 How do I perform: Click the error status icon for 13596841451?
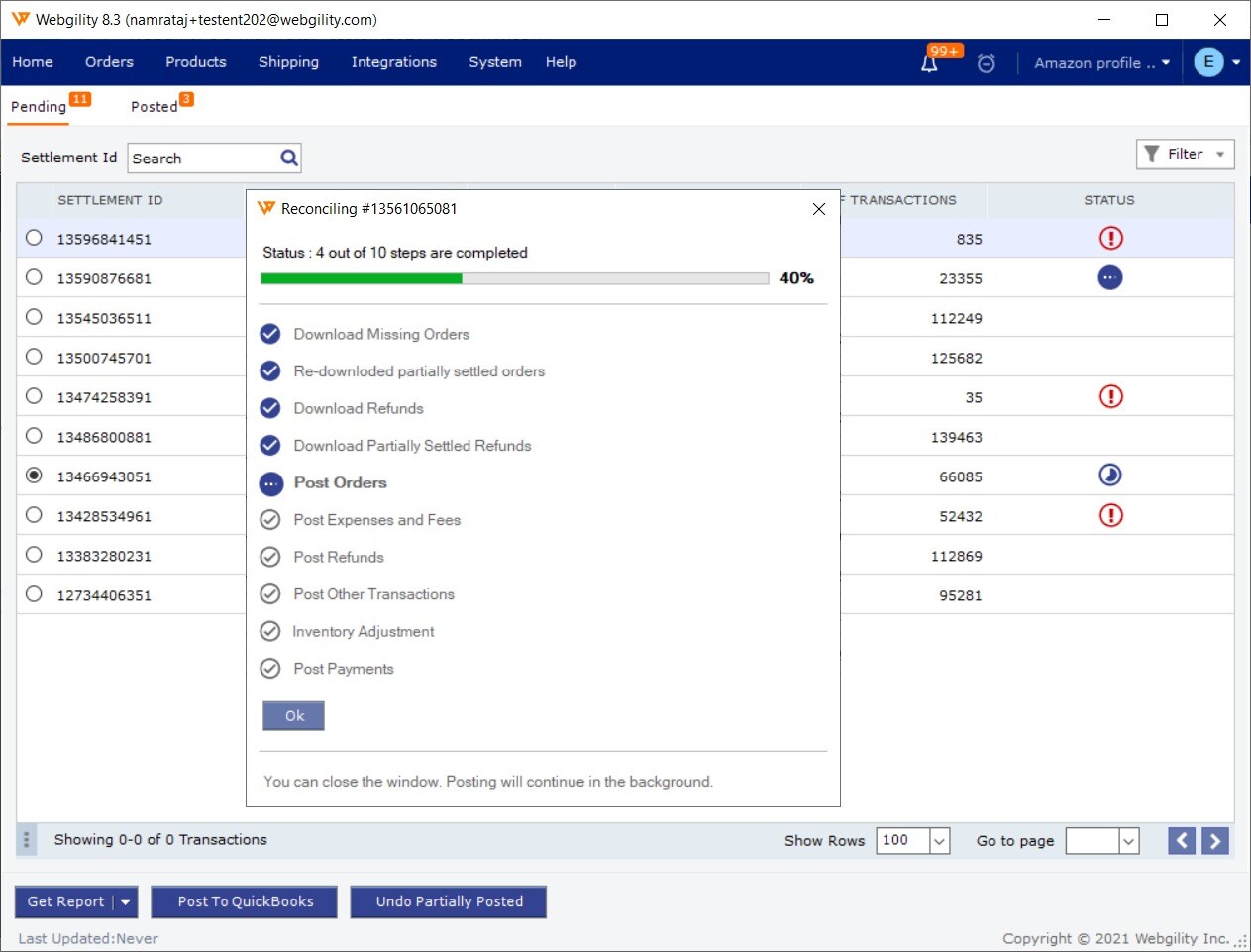(x=1110, y=238)
